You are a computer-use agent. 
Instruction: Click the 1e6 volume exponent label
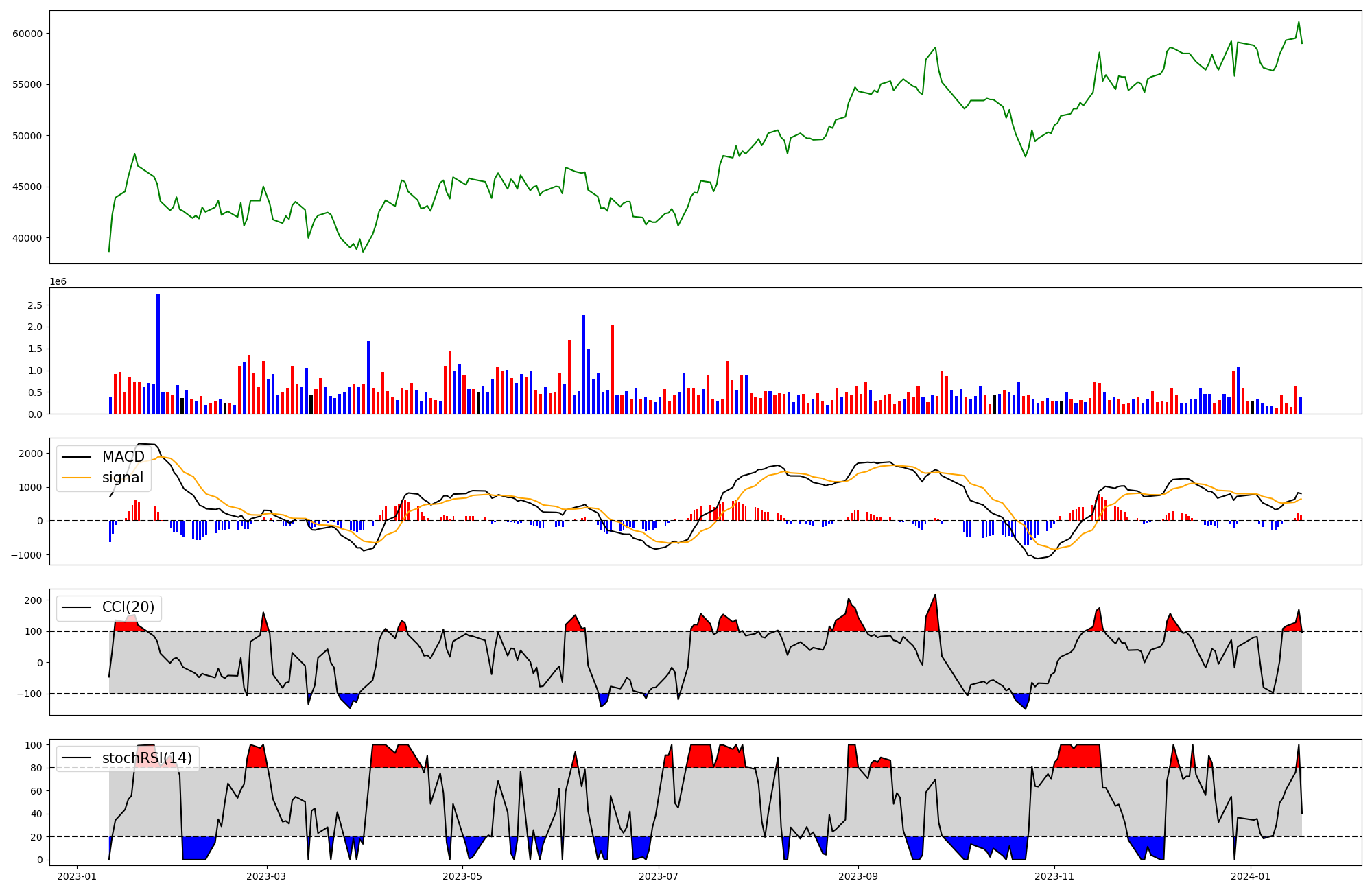58,282
